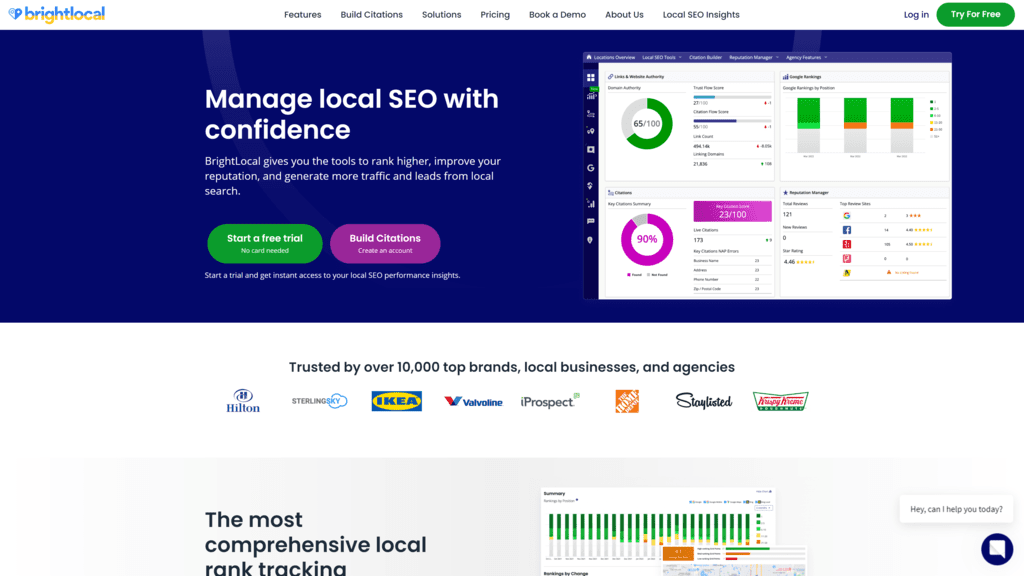Click the 'Manage local SEO with confidence' headline
The height and width of the screenshot is (576, 1024).
click(351, 114)
